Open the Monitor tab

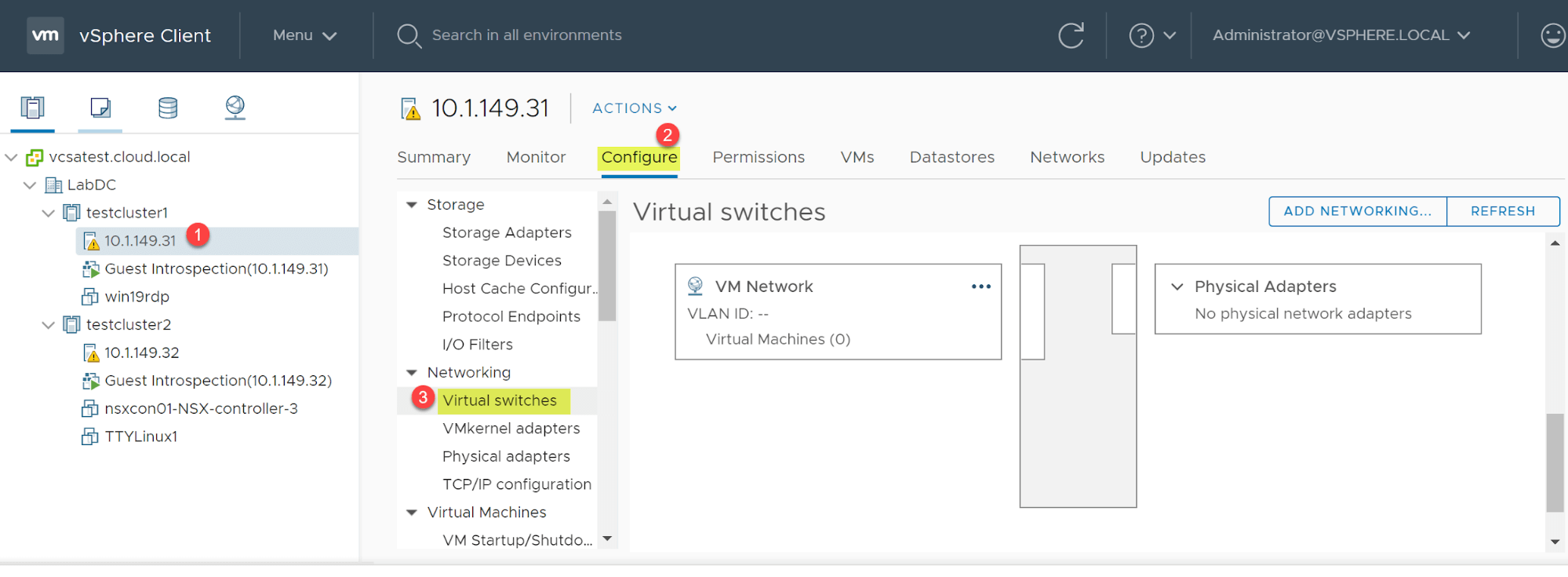coord(536,157)
